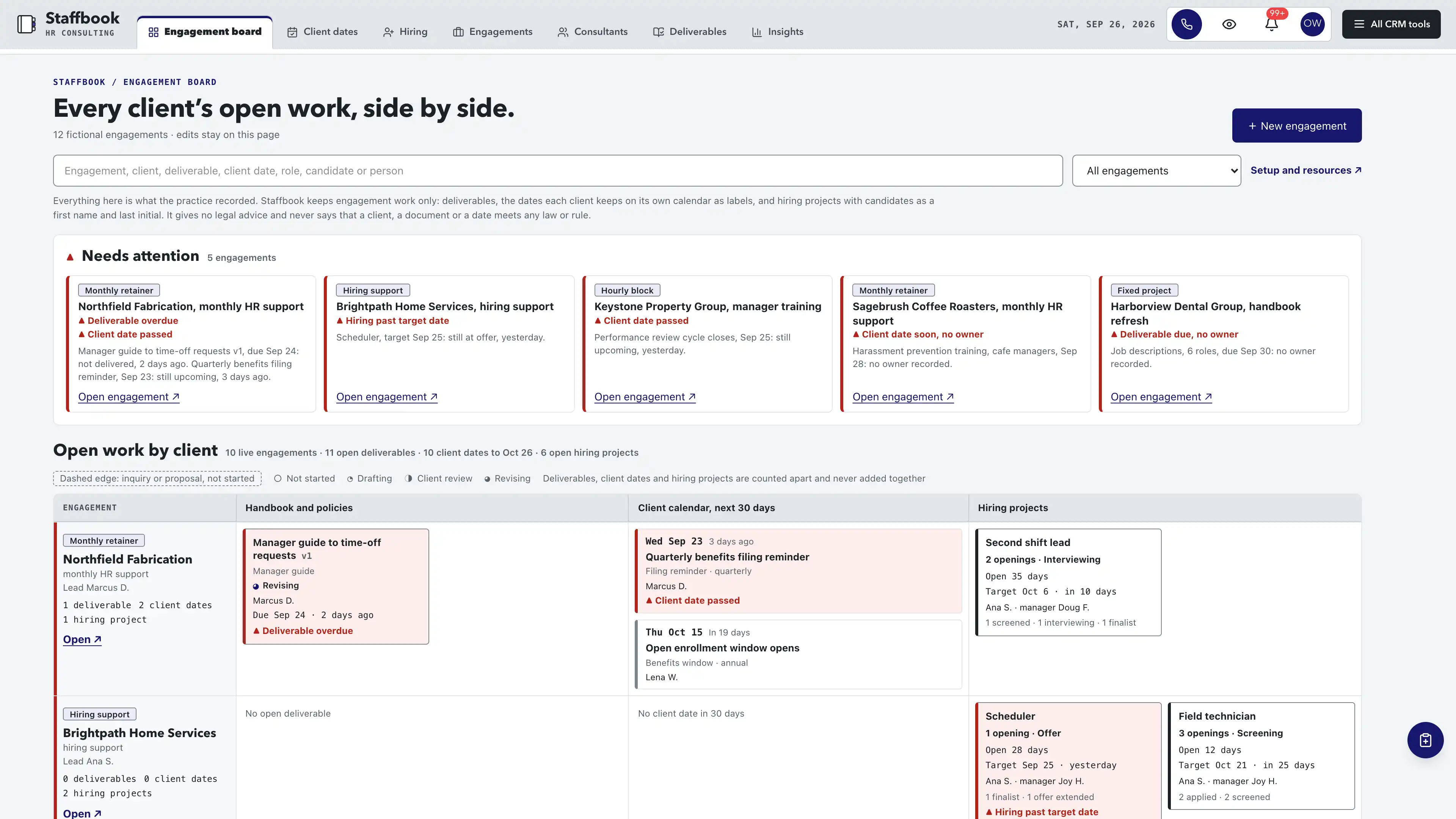Click the STAFFBOOK breadcrumb text
Viewport: 1456px width, 819px height.
(79, 82)
